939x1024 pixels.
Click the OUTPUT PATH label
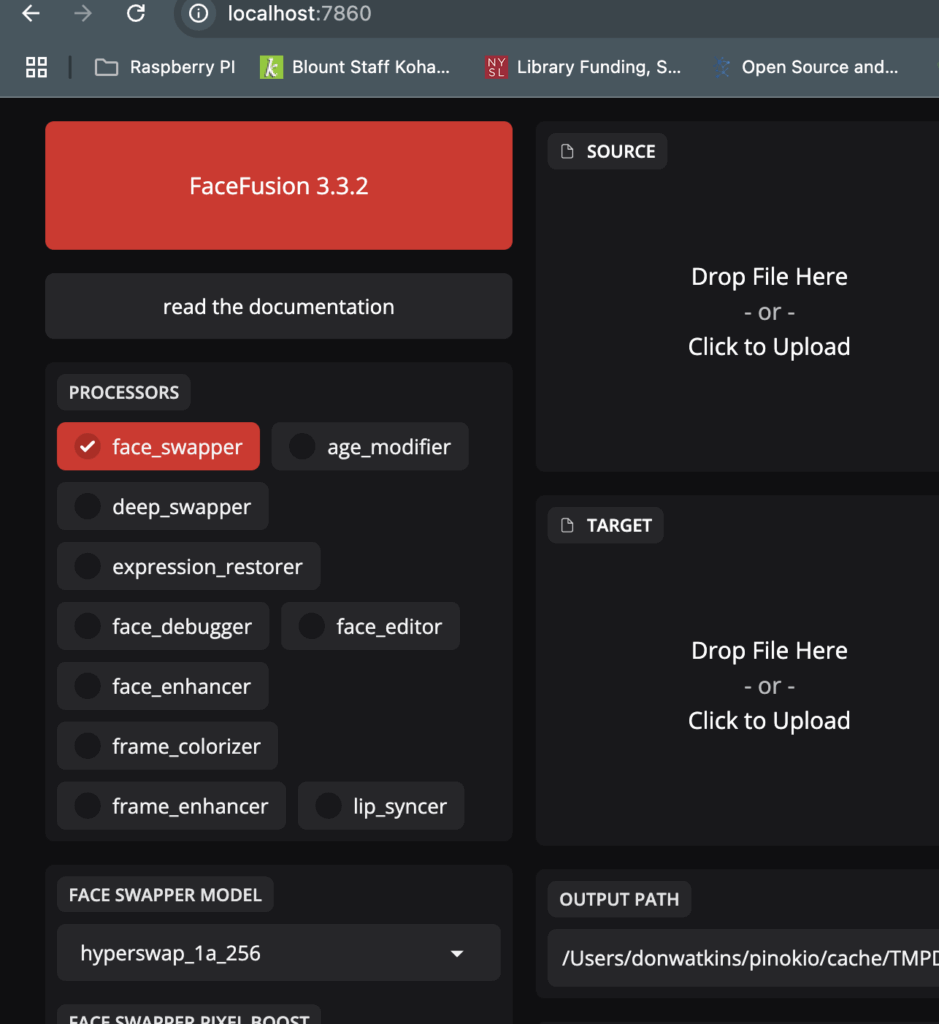[x=619, y=899]
